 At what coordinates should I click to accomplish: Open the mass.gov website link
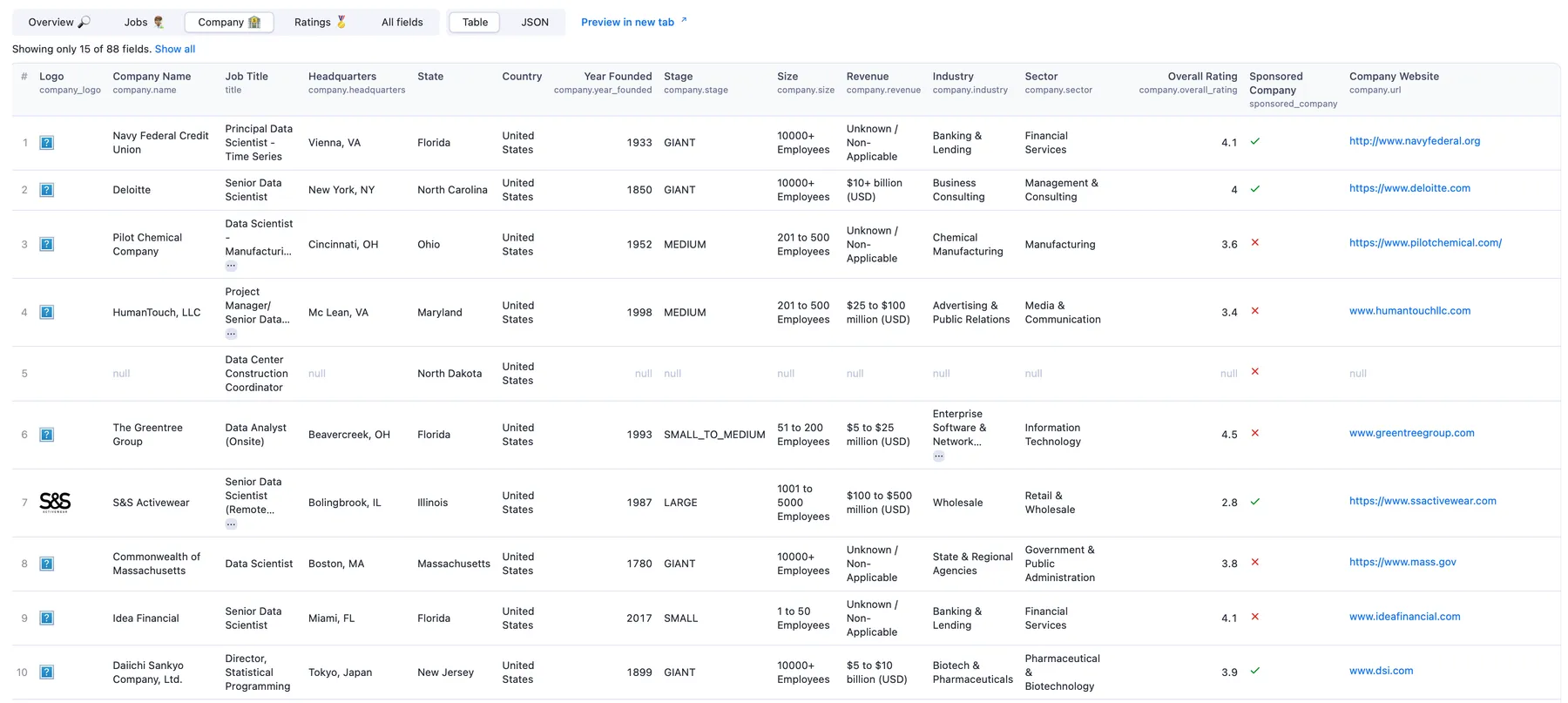(x=1402, y=562)
